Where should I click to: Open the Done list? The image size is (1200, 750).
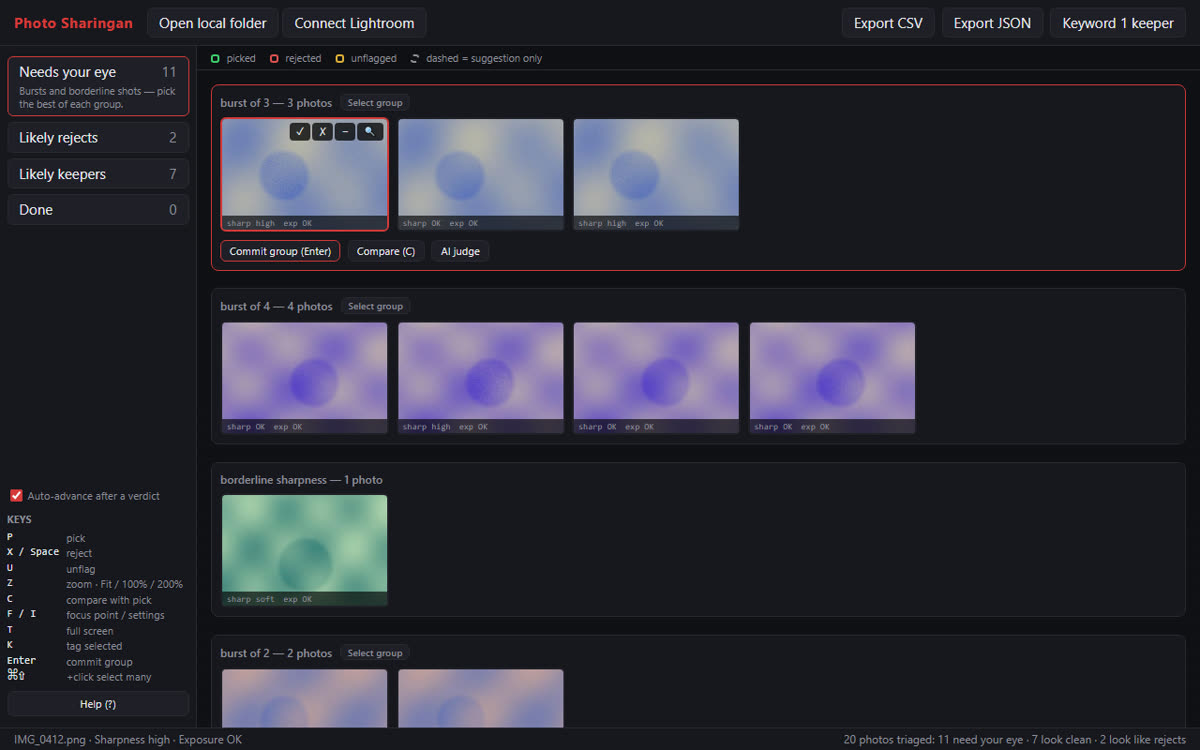click(x=98, y=210)
